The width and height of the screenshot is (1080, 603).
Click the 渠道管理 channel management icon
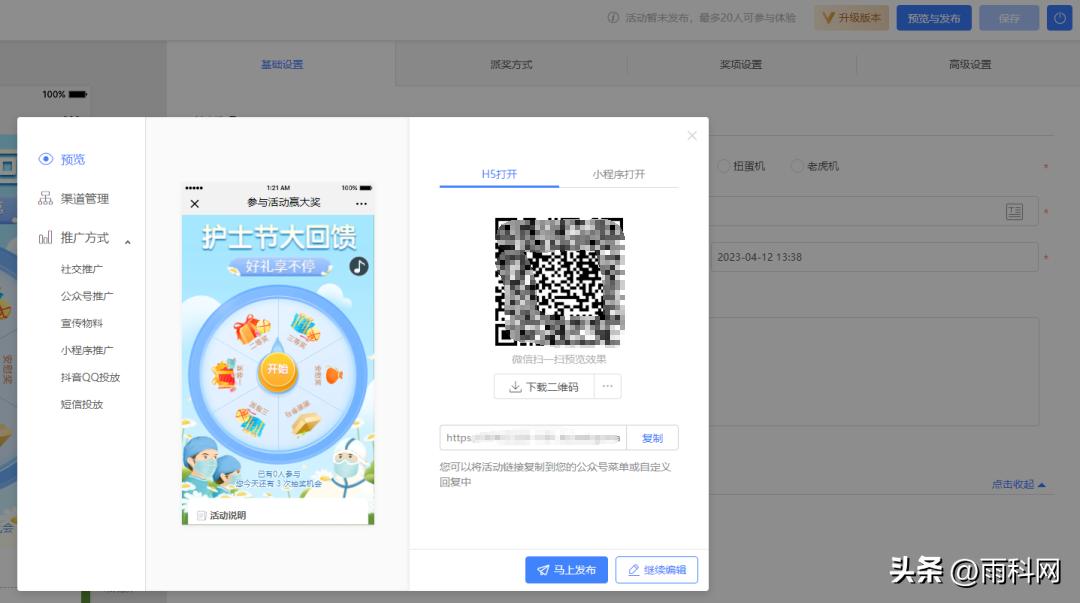tap(46, 197)
